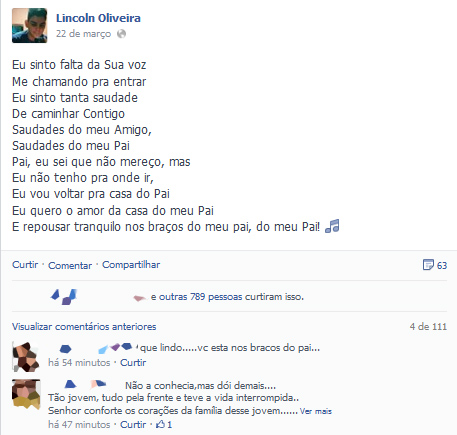Click the music note emoji icon

332,226
